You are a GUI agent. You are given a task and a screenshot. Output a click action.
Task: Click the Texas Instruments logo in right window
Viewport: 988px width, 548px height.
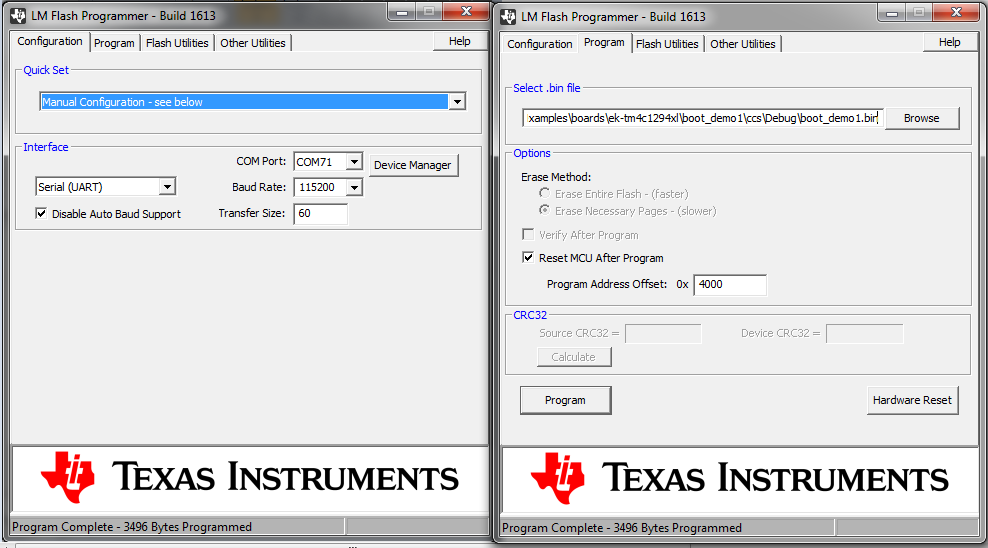(740, 478)
